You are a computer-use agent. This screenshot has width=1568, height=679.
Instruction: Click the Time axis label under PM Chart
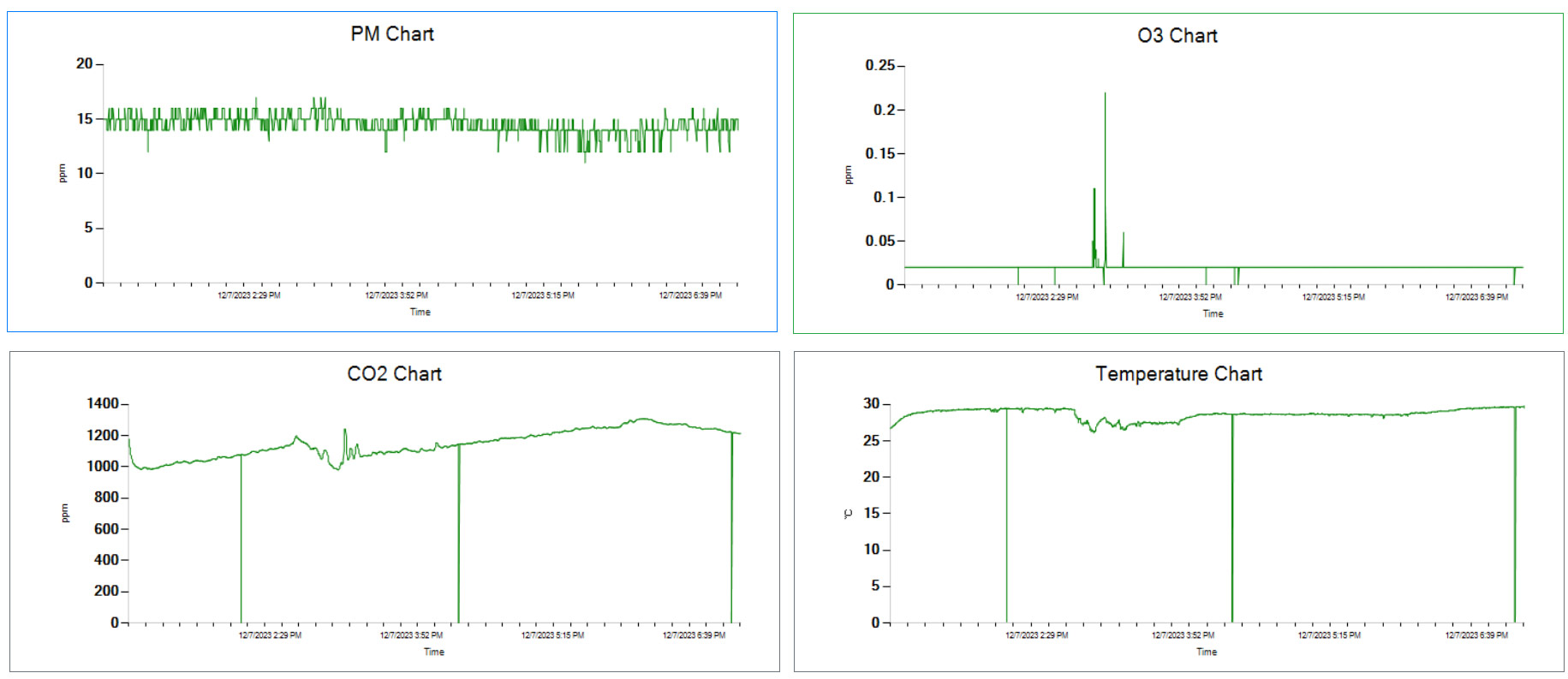[420, 312]
